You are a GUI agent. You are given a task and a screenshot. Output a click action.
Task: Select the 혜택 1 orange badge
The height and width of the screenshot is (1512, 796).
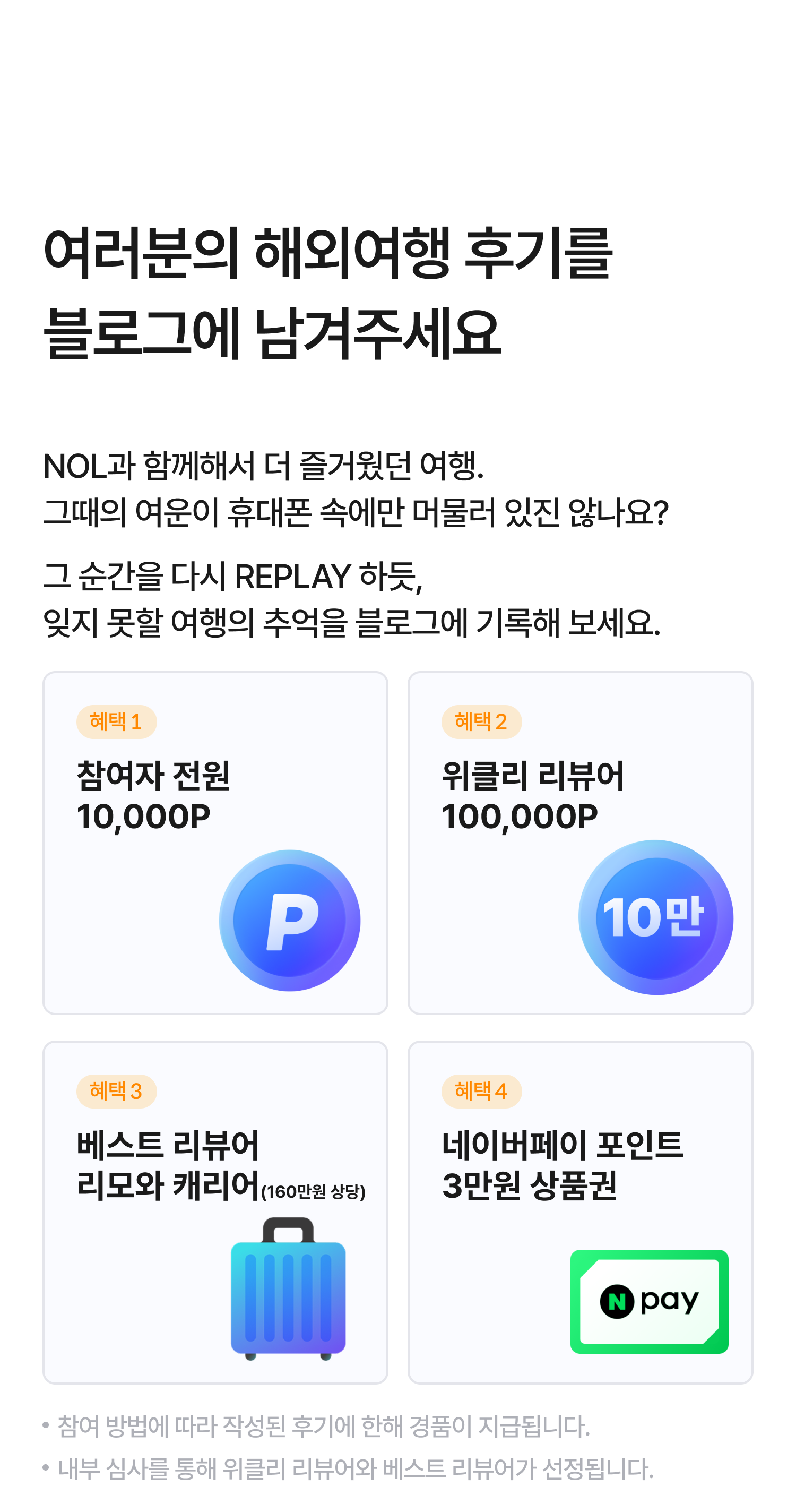click(116, 721)
